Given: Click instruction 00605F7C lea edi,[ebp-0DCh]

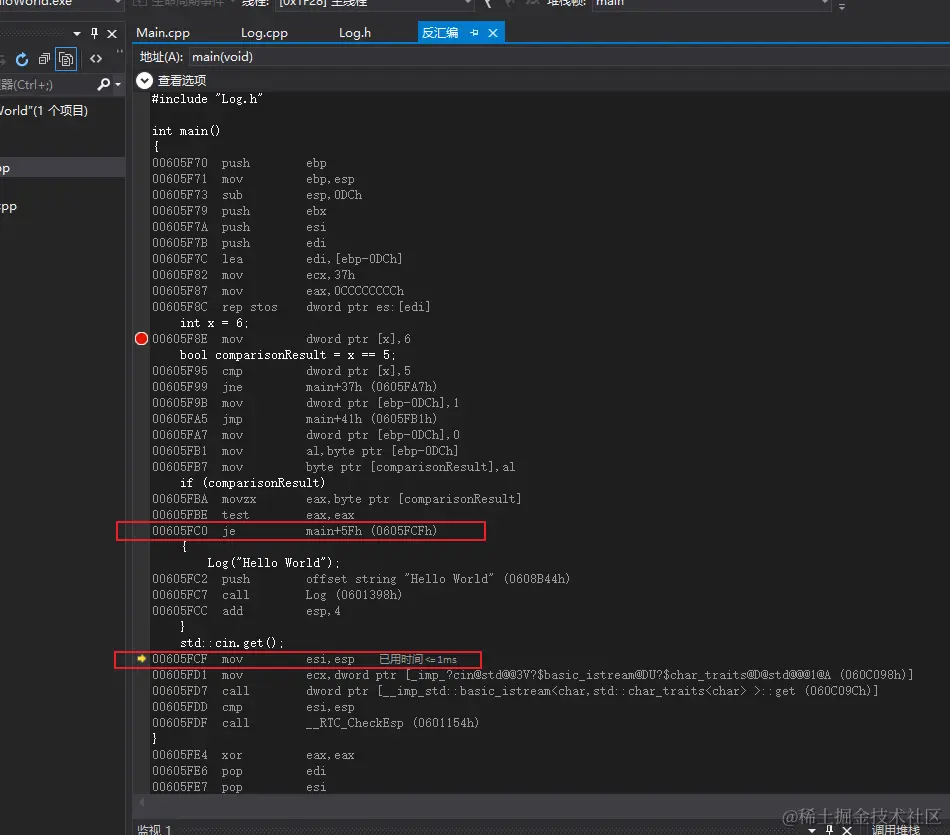Looking at the screenshot, I should (277, 259).
